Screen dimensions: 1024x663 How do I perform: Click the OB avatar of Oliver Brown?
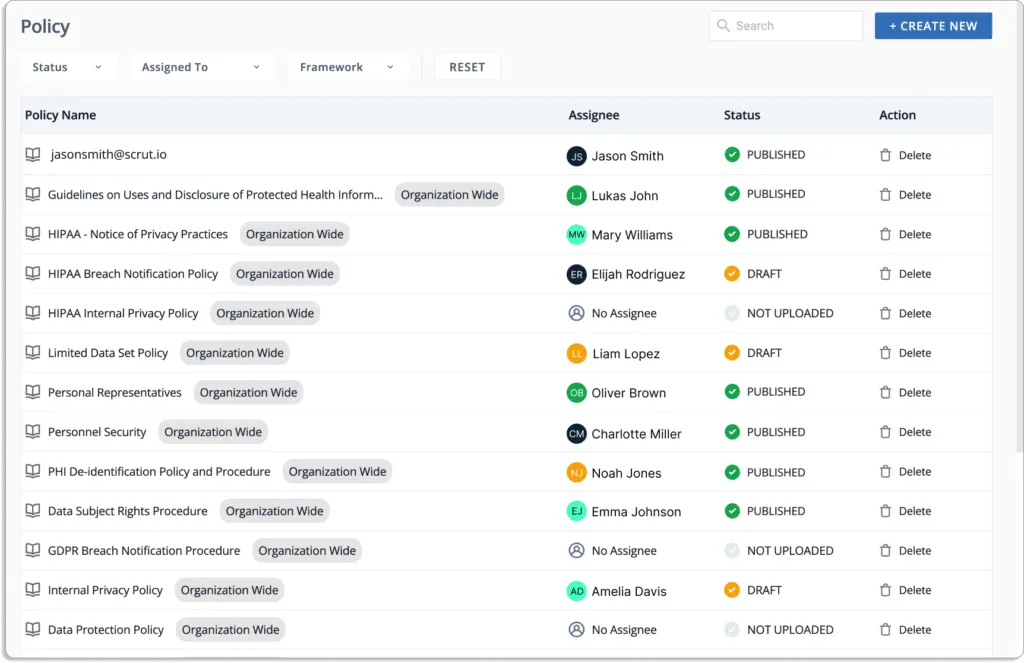pyautogui.click(x=577, y=393)
